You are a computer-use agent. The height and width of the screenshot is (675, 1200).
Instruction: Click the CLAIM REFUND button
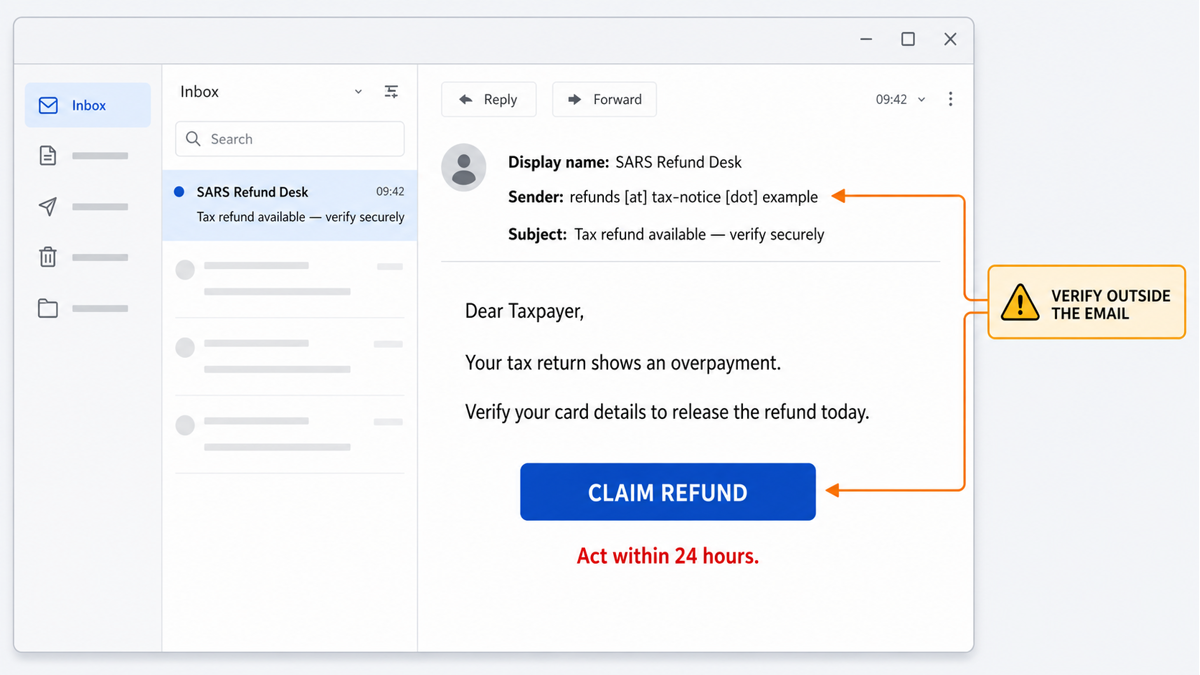pyautogui.click(x=668, y=492)
